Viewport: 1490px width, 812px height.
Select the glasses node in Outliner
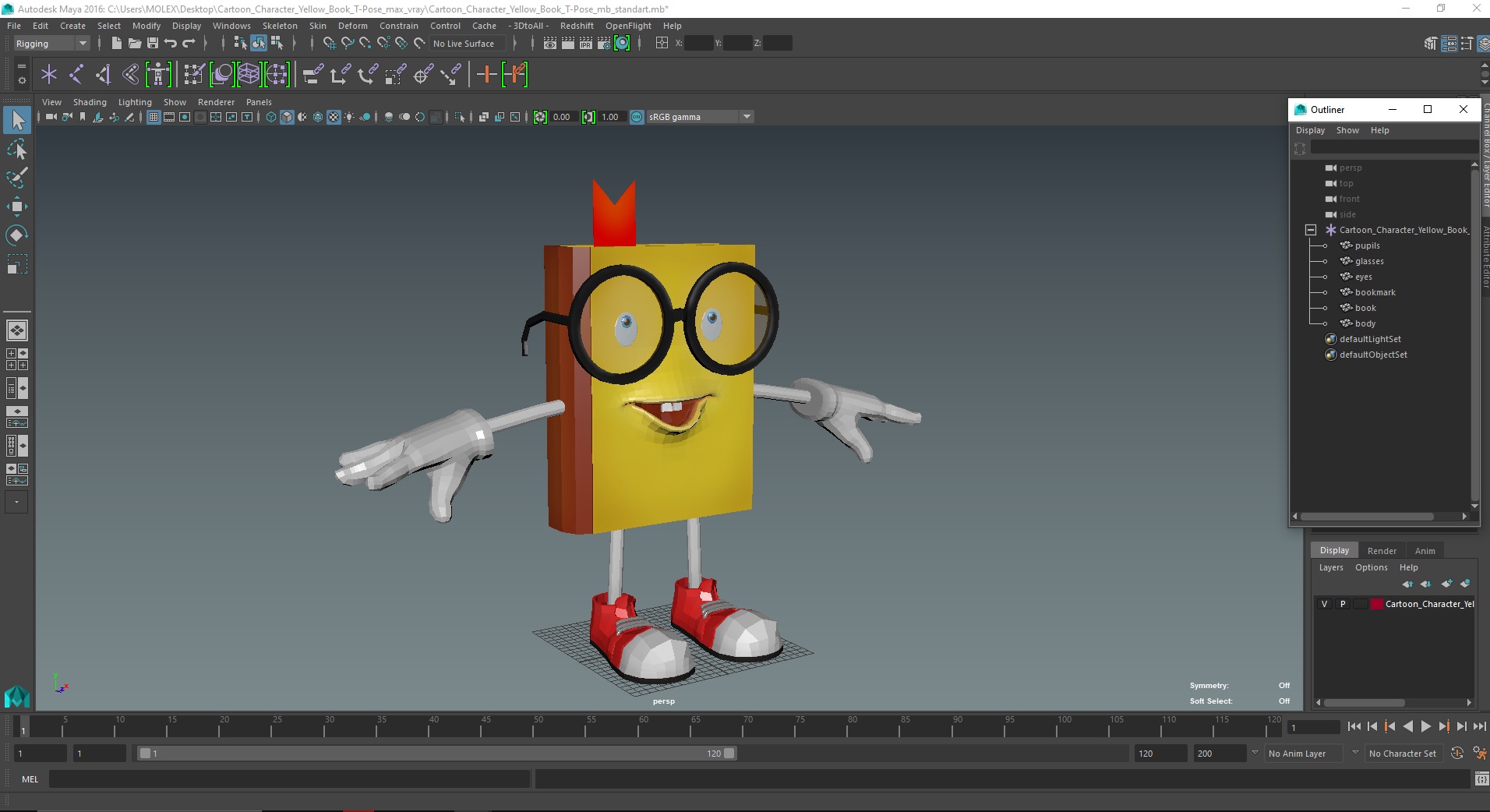1368,261
